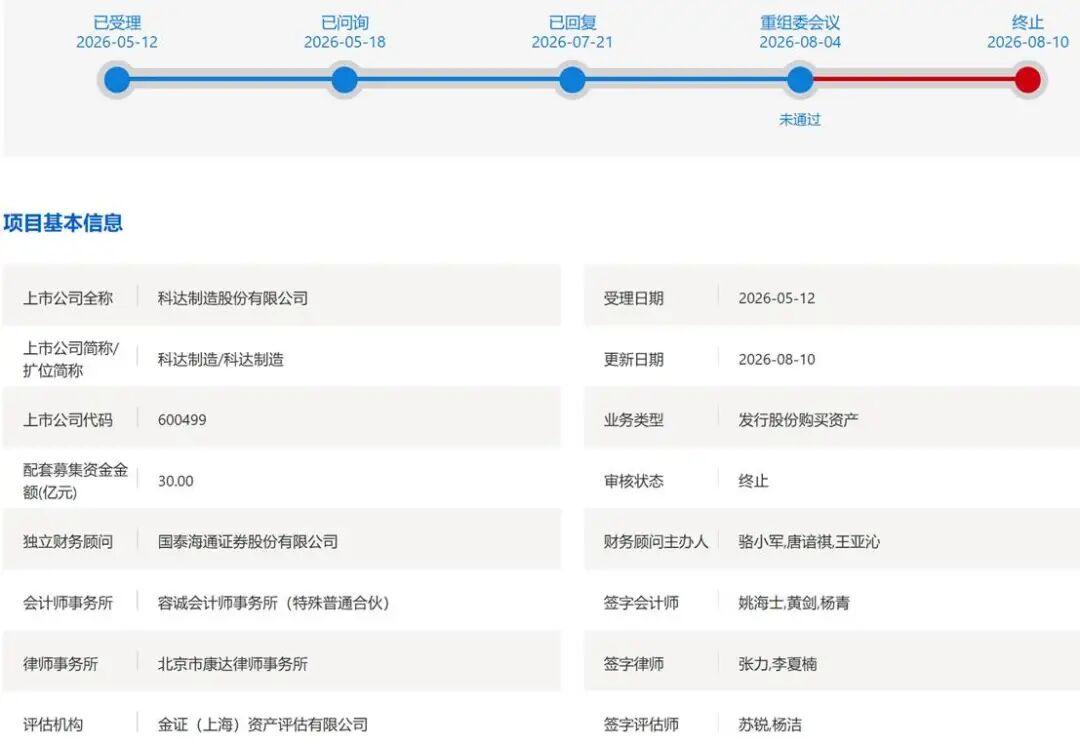Click the 财务顾问主办人 names field

point(809,541)
